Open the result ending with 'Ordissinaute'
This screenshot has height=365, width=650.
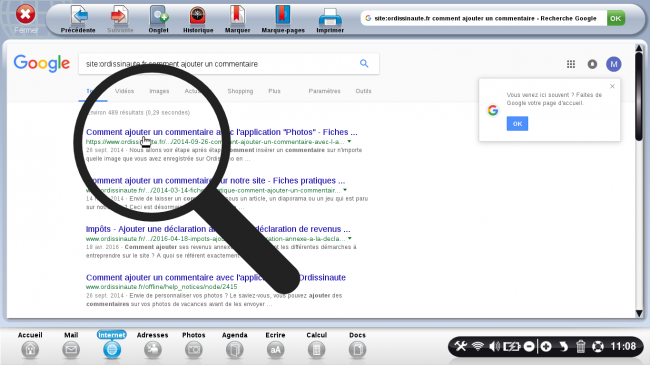[216, 277]
